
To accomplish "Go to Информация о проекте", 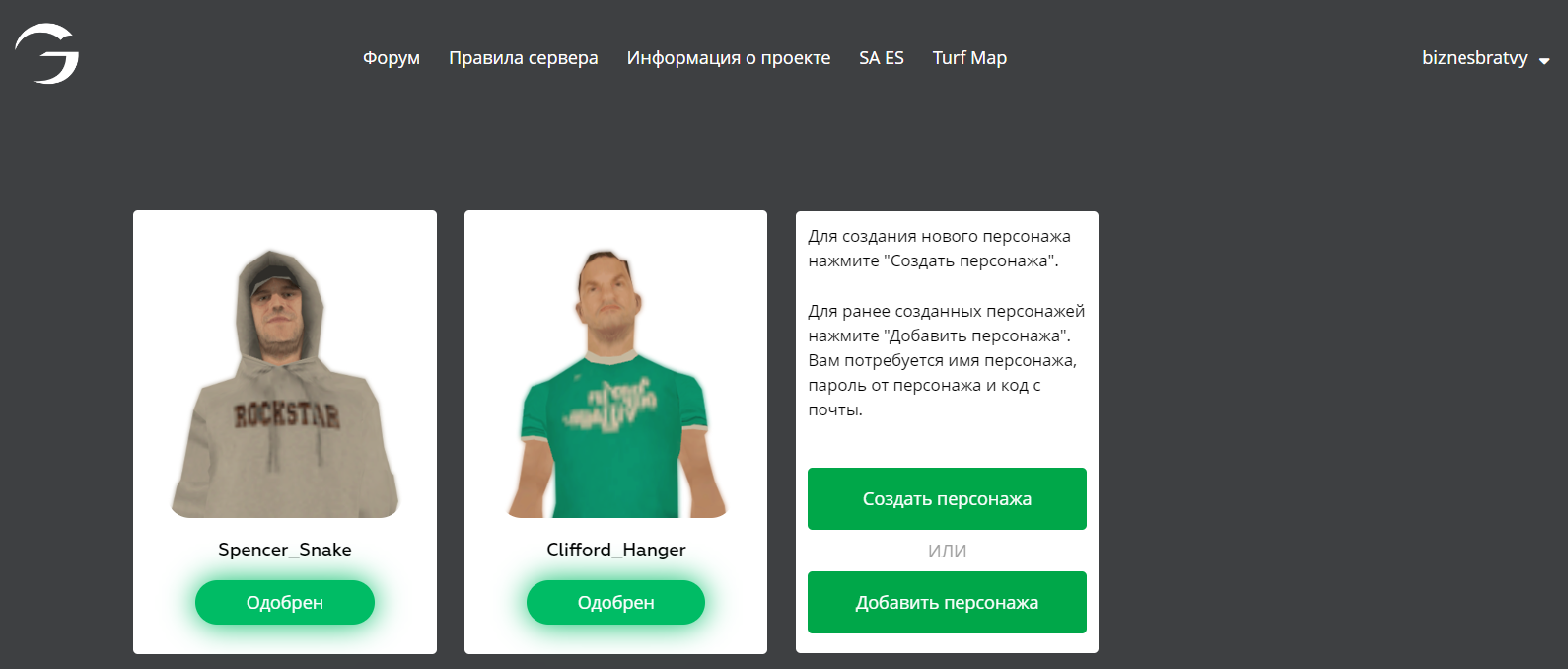I will coord(729,58).
